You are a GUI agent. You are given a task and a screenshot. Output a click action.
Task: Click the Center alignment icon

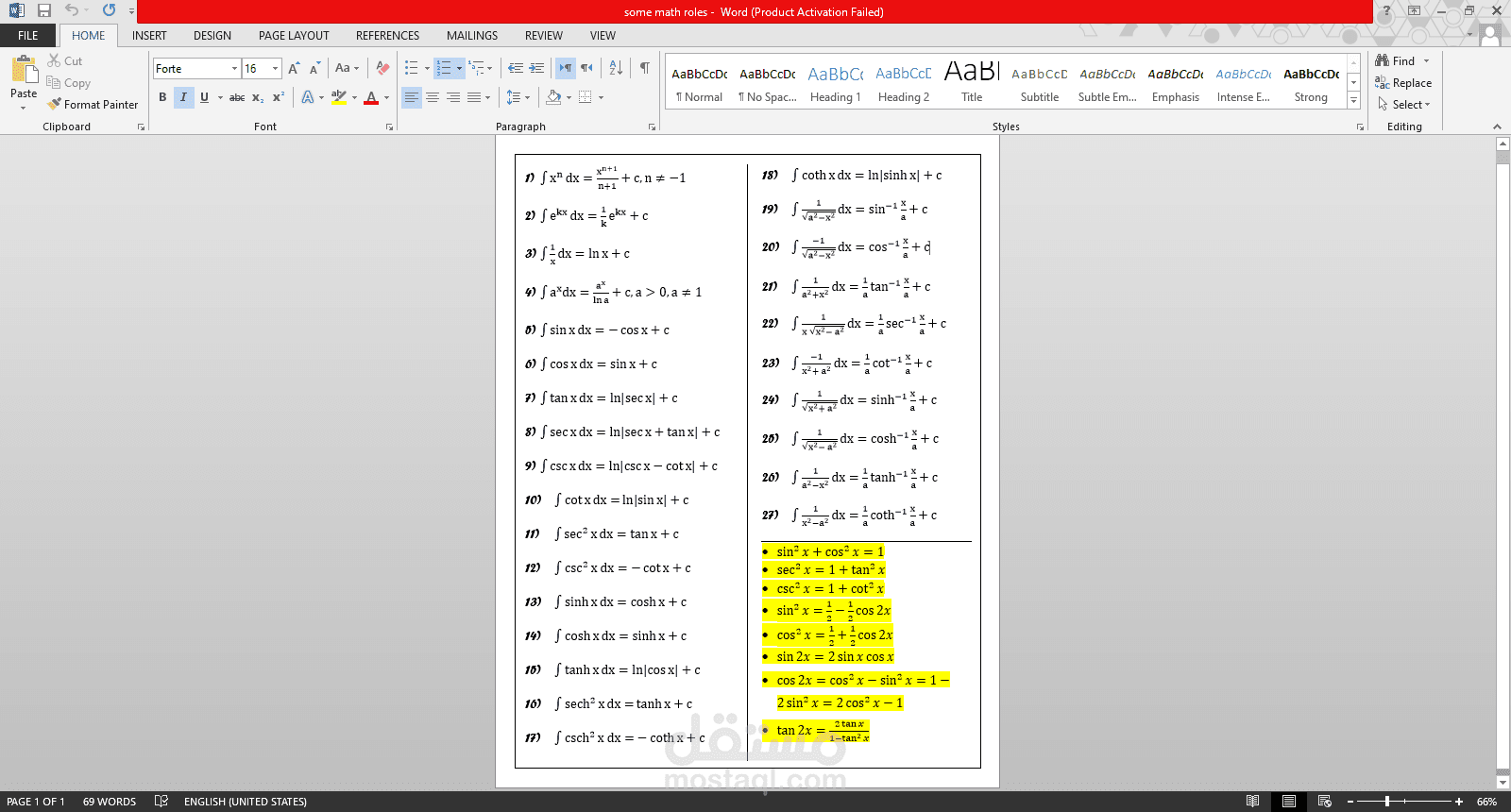(433, 97)
